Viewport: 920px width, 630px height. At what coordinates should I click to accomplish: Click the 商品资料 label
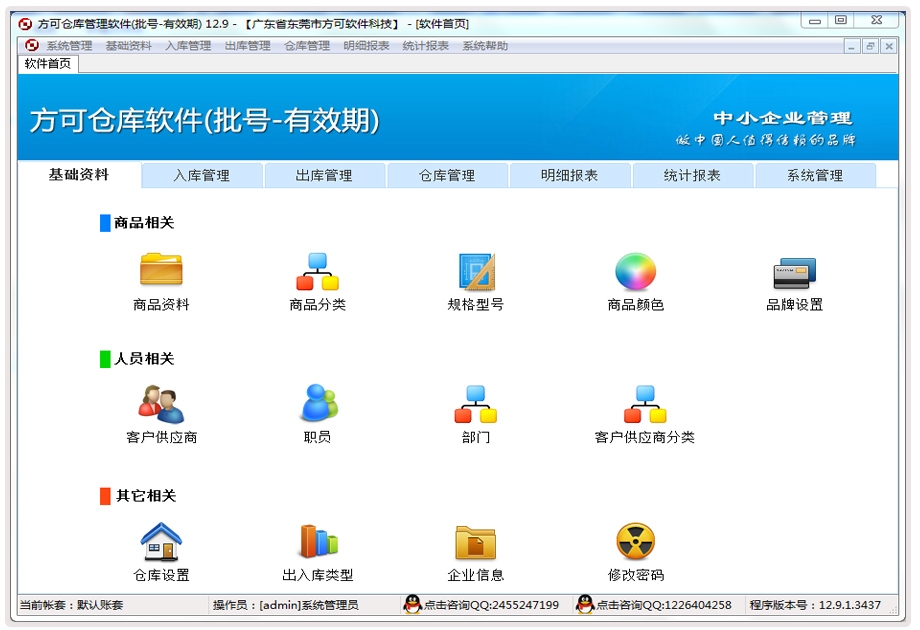(161, 304)
